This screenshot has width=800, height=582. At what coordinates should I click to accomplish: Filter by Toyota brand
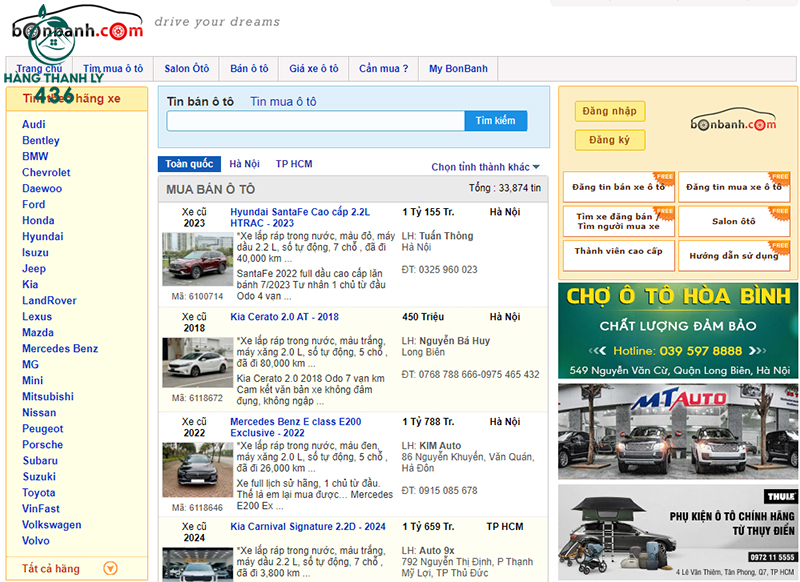pos(39,493)
